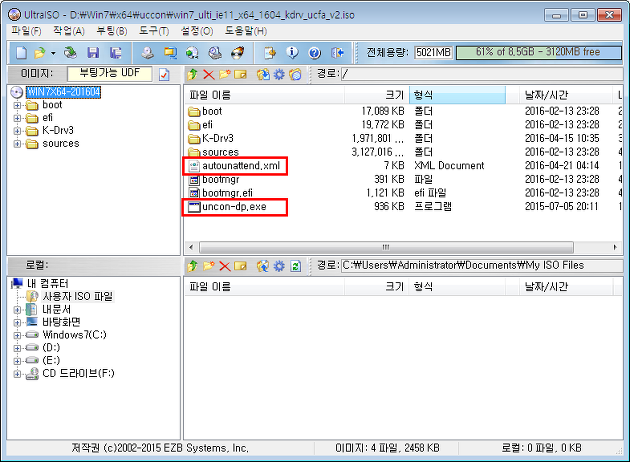Open the 부팅(B) menu
630x462 pixels.
112,31
